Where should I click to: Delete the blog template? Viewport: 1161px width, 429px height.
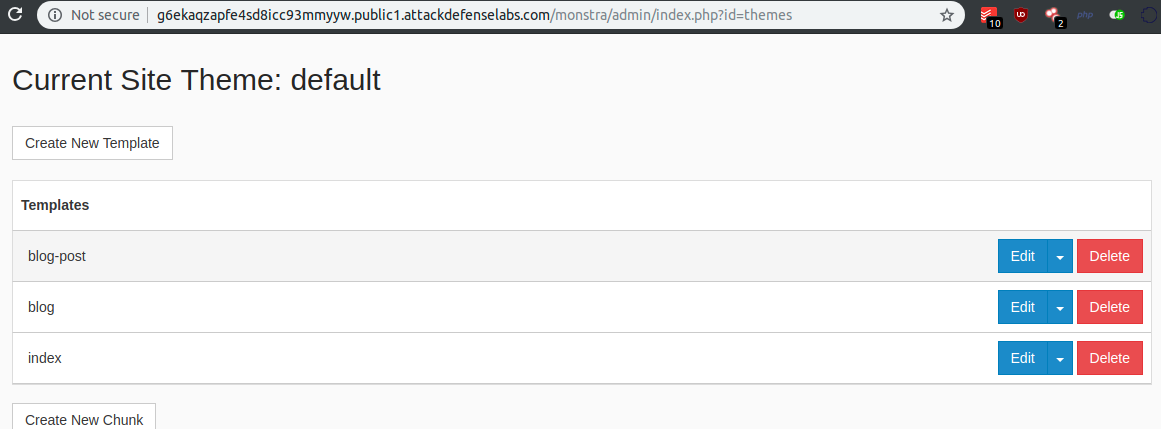tap(1109, 307)
